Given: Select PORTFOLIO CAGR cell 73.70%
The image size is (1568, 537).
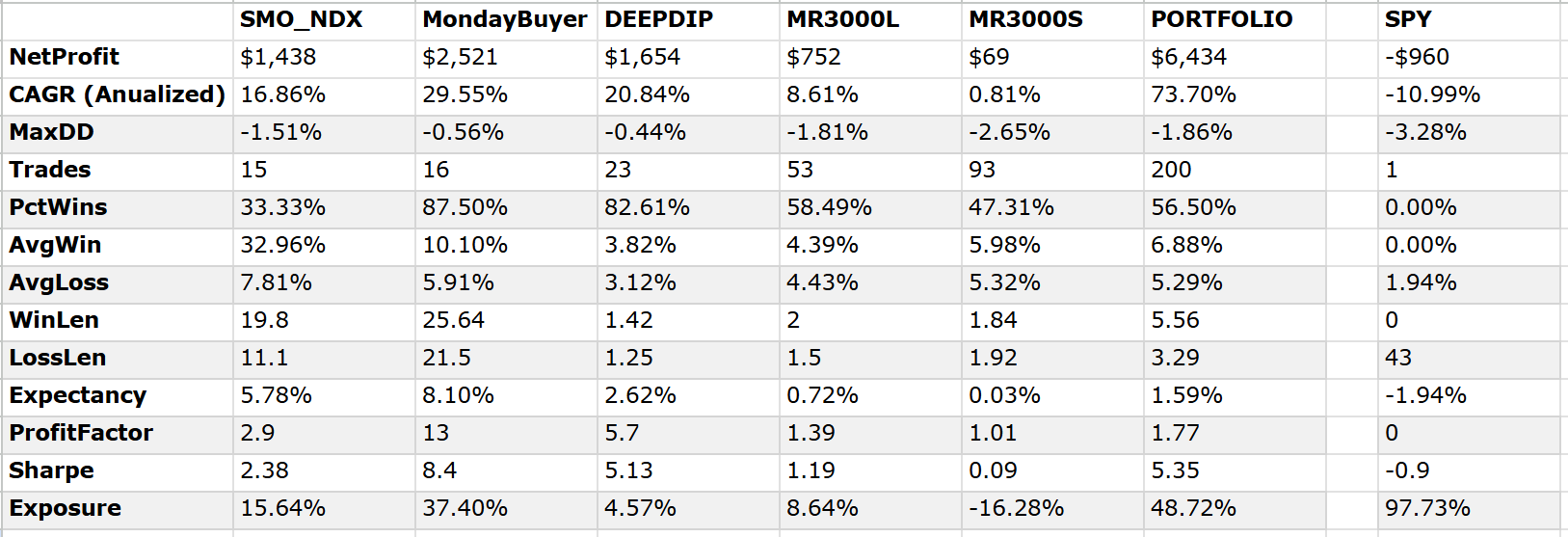Looking at the screenshot, I should [1193, 94].
